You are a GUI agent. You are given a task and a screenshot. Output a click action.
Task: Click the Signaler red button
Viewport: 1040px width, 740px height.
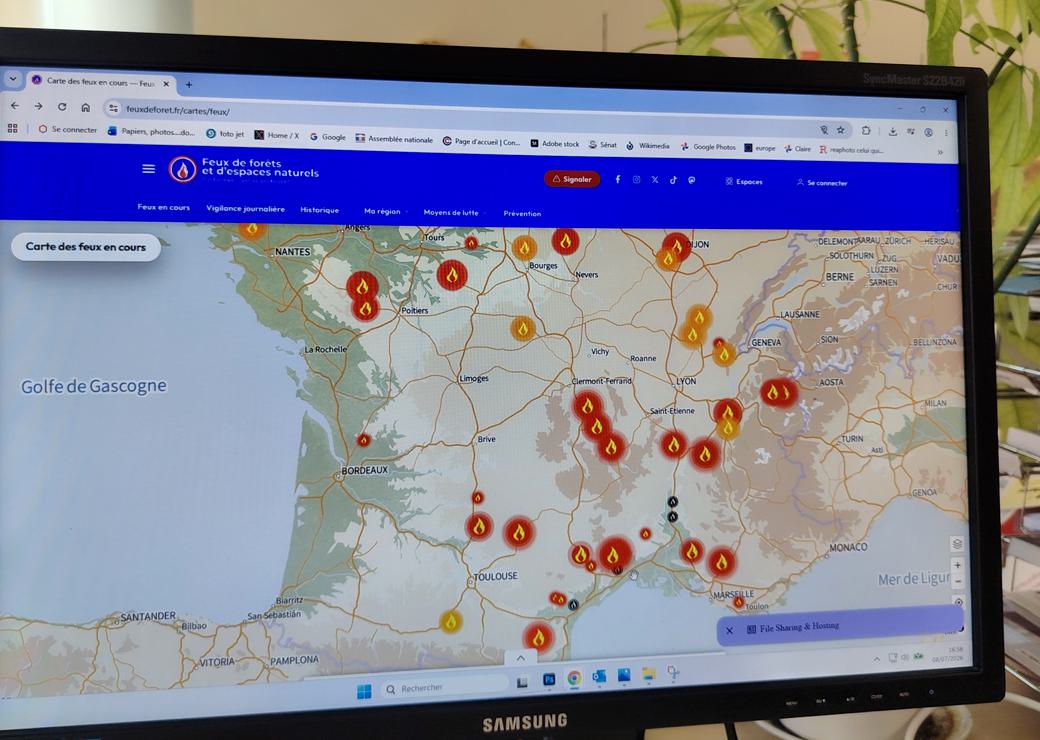point(572,179)
